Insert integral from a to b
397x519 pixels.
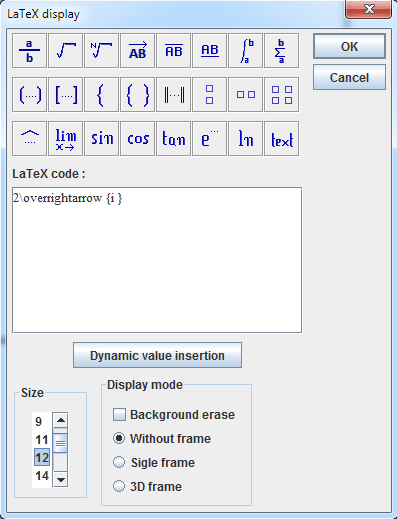tap(245, 51)
